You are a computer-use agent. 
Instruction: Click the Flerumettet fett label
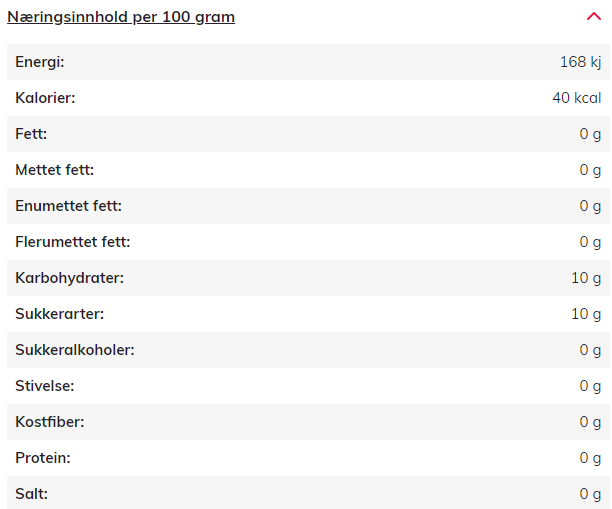(73, 242)
